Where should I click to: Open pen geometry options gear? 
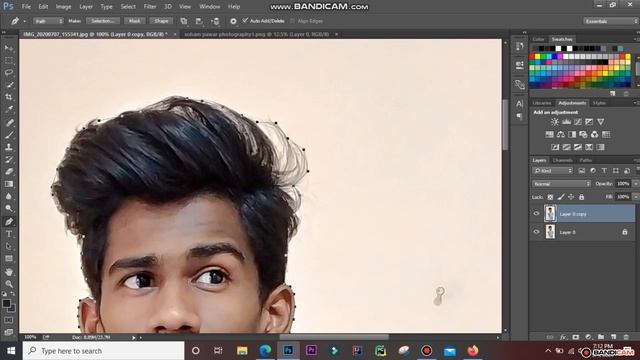point(233,21)
